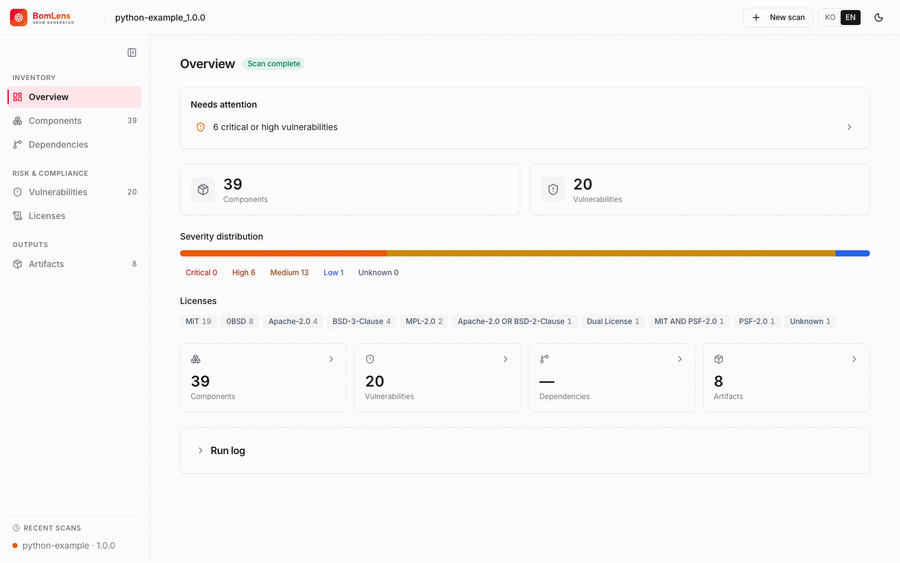This screenshot has width=900, height=563.
Task: Click the branch icon on Dependencies card
Action: (x=544, y=359)
